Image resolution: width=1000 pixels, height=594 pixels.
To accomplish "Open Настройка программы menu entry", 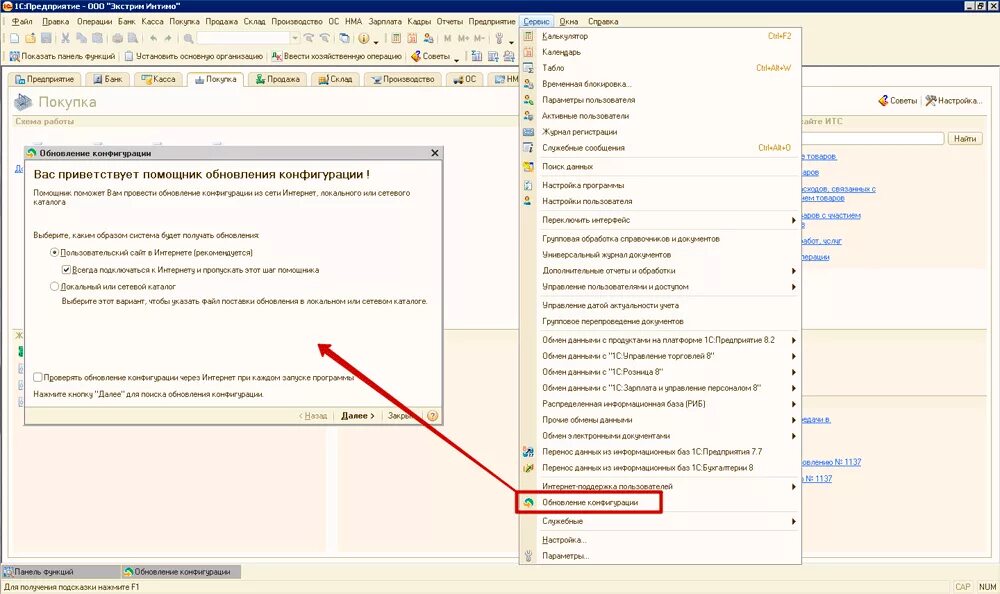I will point(660,186).
